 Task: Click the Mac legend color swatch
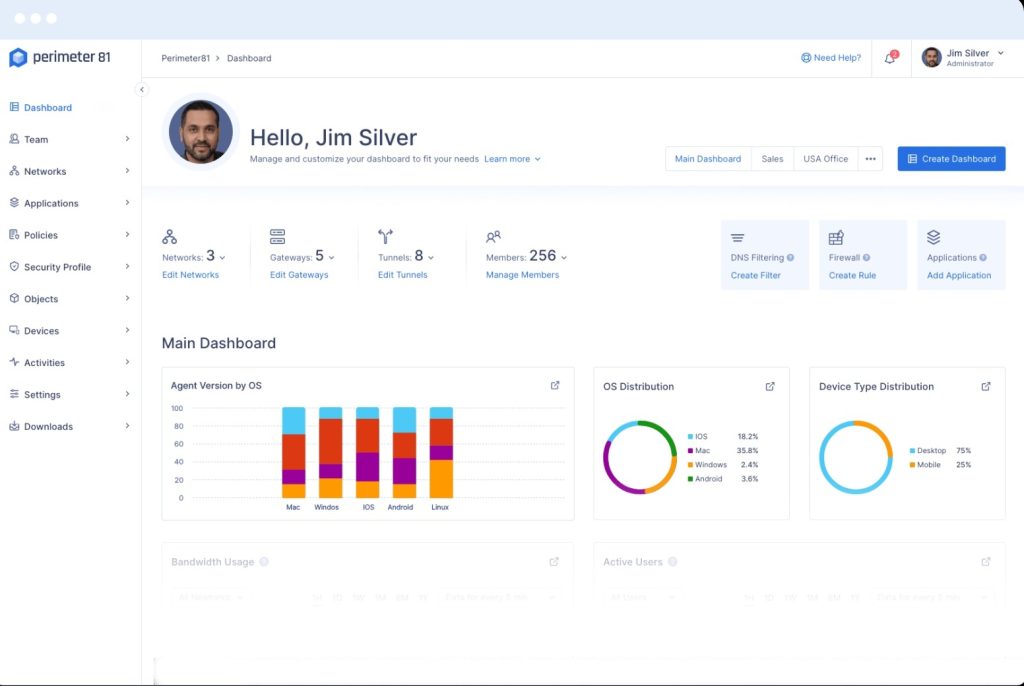(690, 451)
